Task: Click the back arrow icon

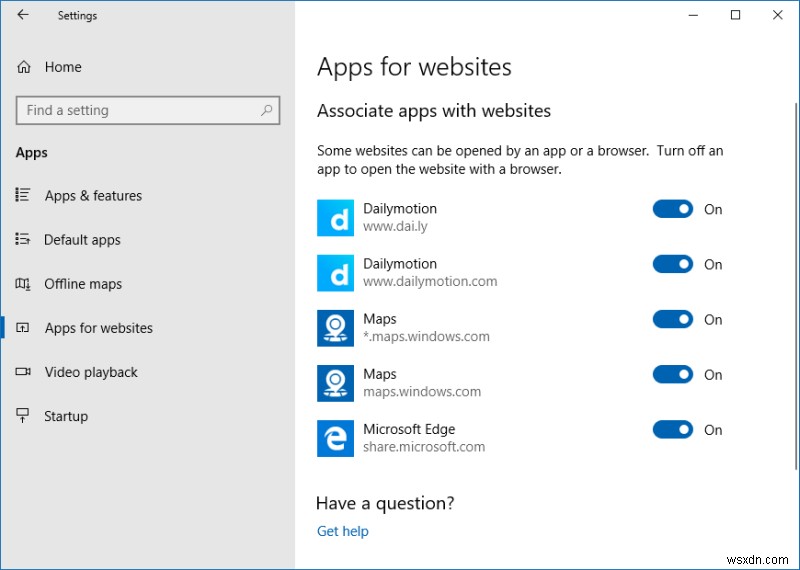Action: pos(23,15)
